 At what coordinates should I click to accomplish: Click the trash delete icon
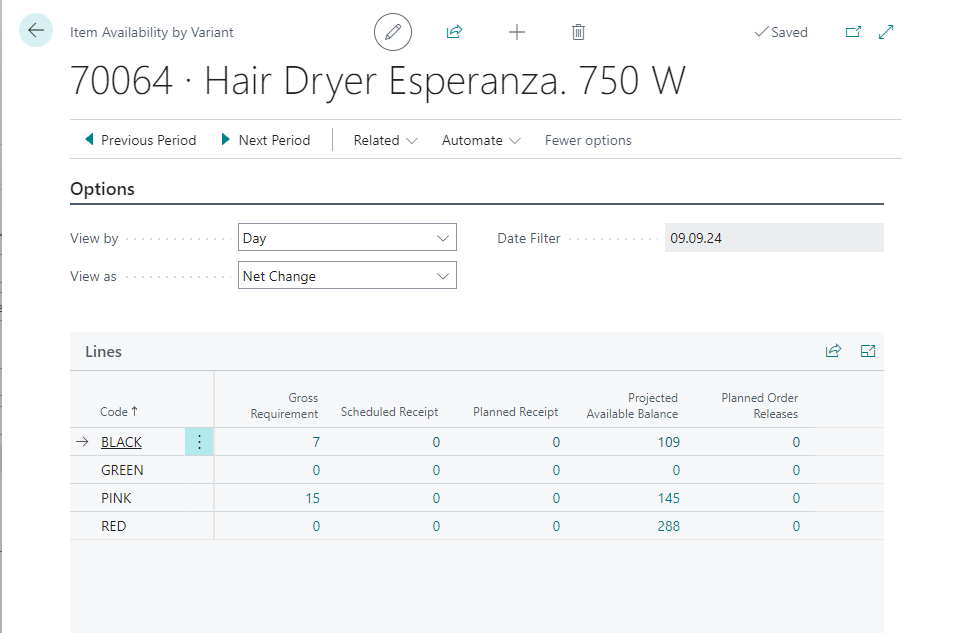(578, 32)
